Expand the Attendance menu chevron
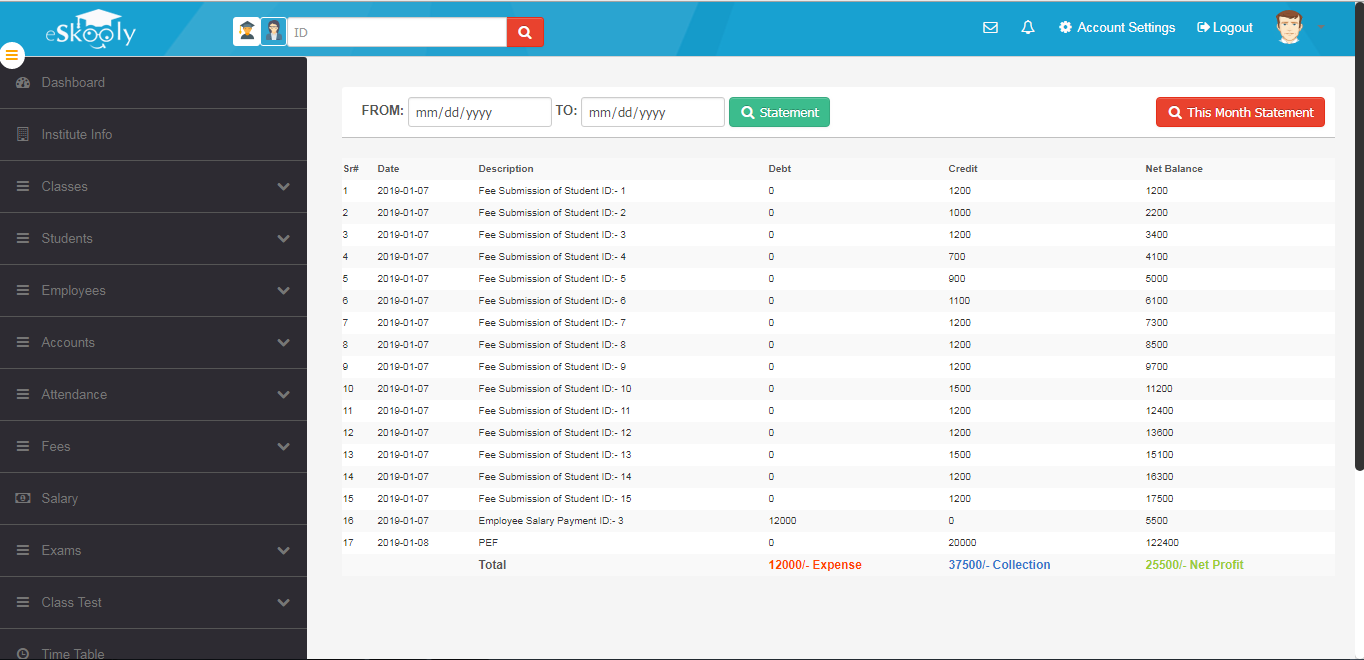1364x660 pixels. pyautogui.click(x=284, y=395)
